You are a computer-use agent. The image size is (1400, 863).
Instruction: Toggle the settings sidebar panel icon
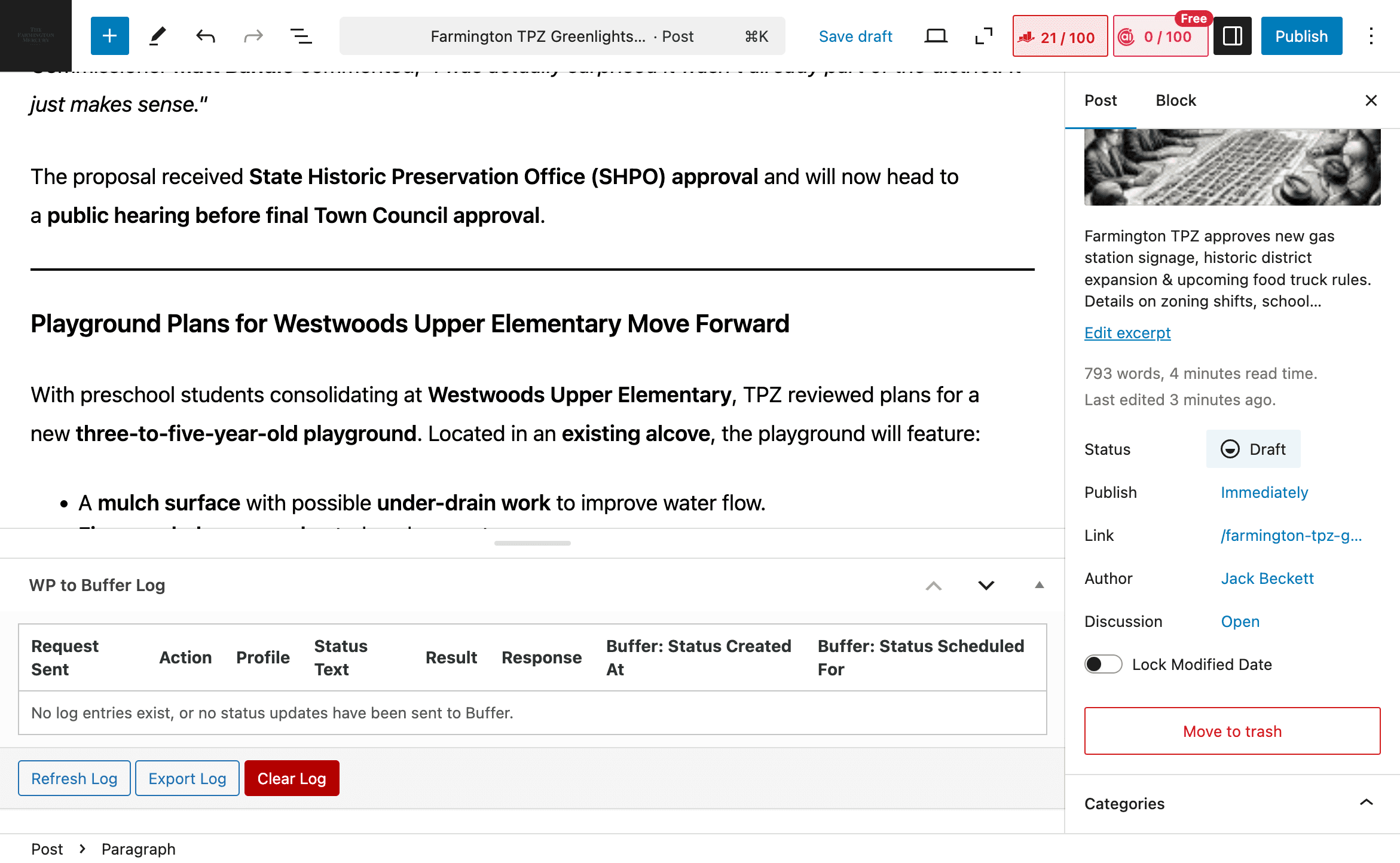pos(1232,36)
